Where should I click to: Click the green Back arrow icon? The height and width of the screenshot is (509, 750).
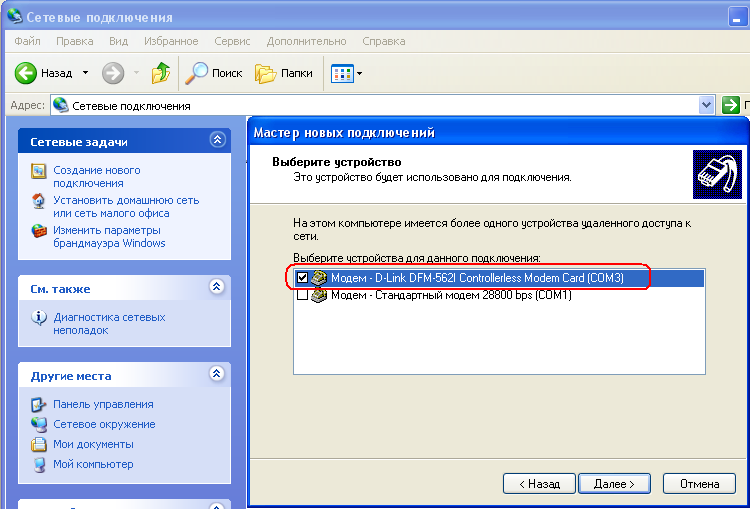coord(25,73)
